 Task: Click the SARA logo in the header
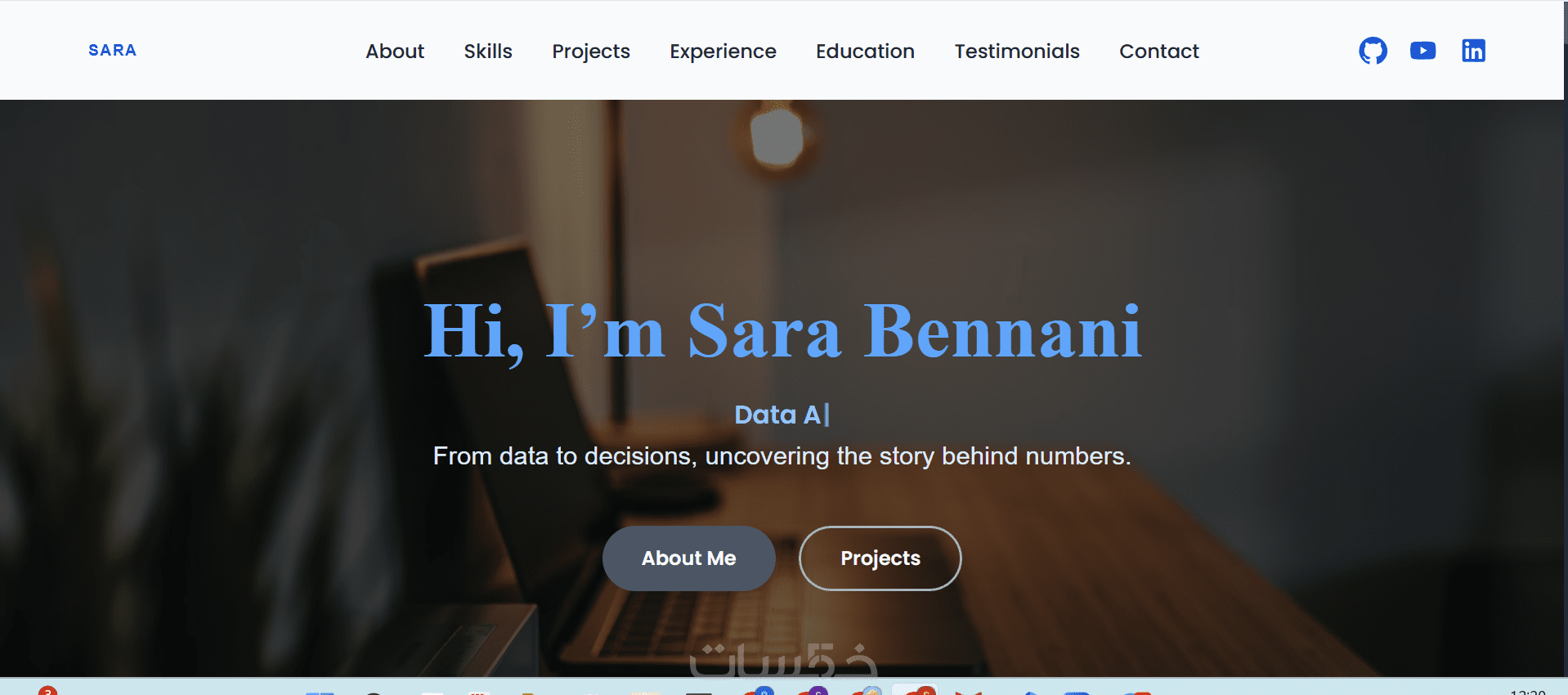click(x=112, y=51)
